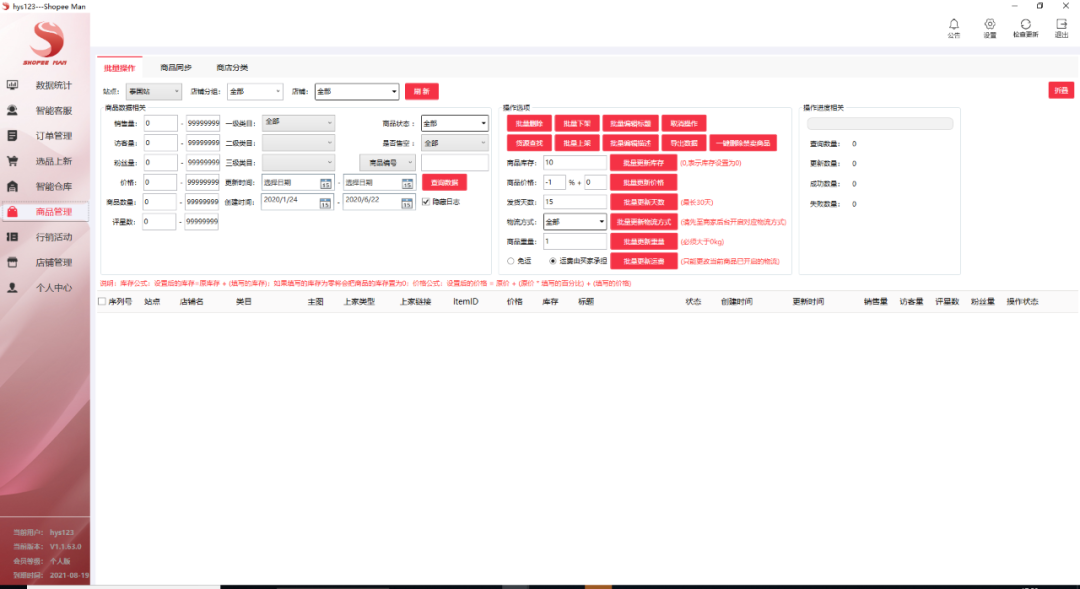
Task: Open the 店铺分组 dropdown
Action: 255,91
